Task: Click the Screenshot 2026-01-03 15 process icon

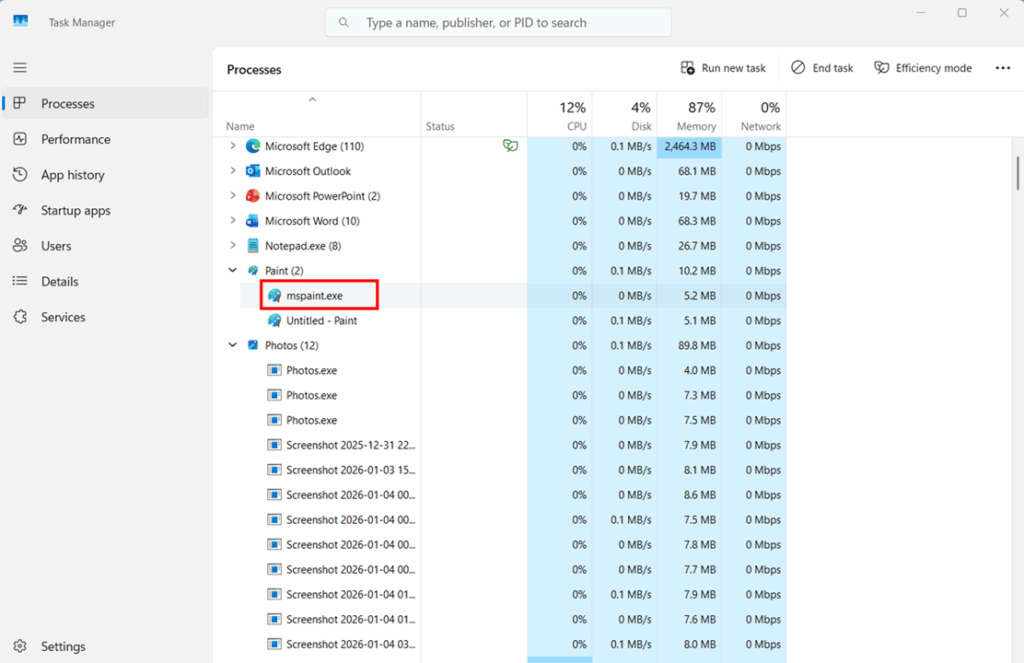Action: click(x=274, y=470)
